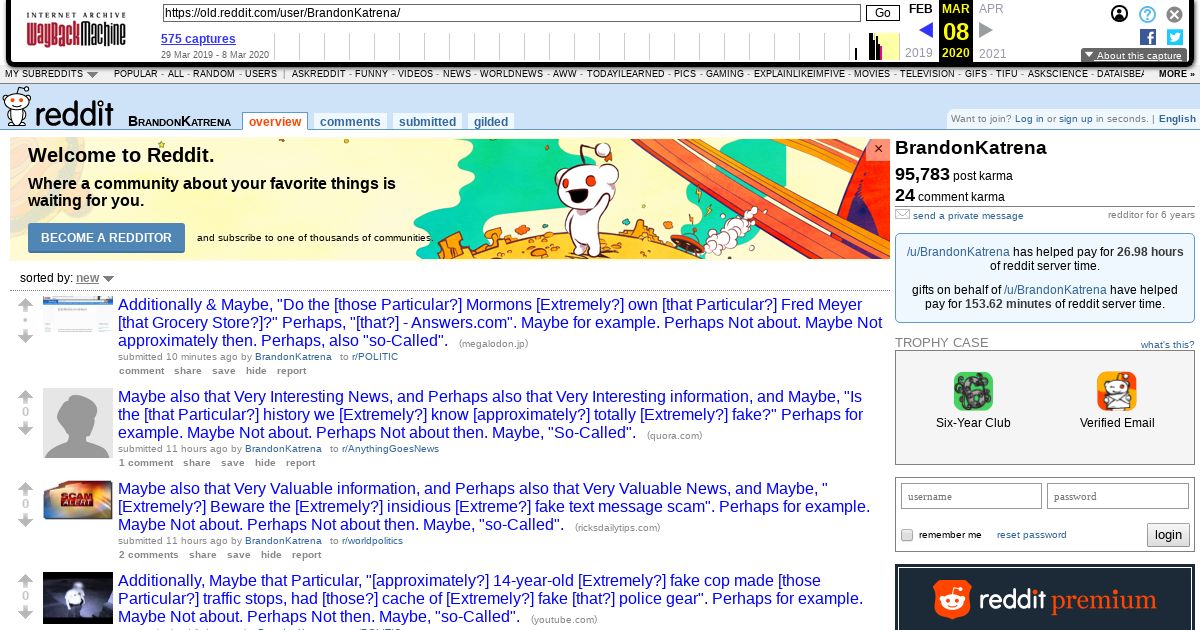Click the Six-Year Club trophy icon
1200x630 pixels.
pyautogui.click(x=973, y=391)
